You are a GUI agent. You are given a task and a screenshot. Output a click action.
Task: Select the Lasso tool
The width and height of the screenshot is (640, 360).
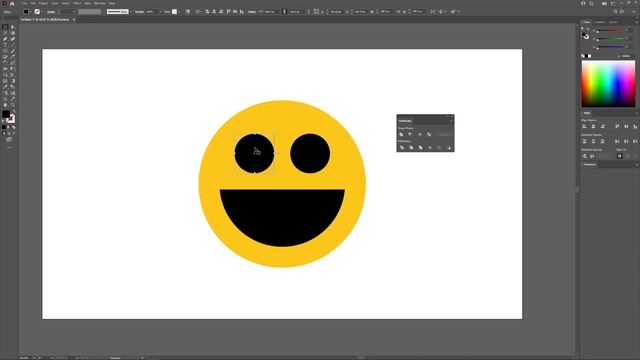coord(13,33)
